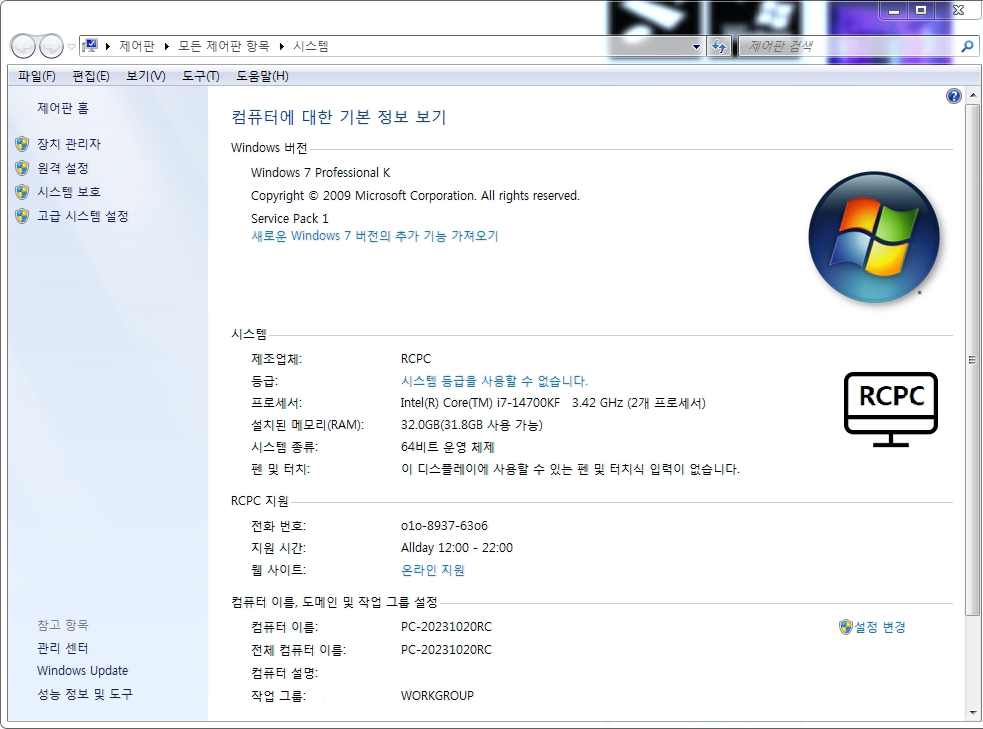Open the 보기(V) menu
The height and width of the screenshot is (729, 983).
click(145, 76)
